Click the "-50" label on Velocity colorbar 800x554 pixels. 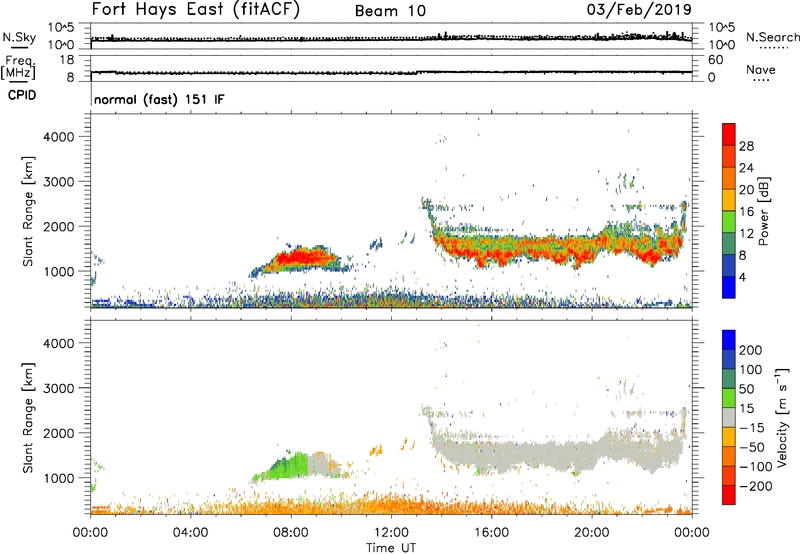[x=752, y=447]
